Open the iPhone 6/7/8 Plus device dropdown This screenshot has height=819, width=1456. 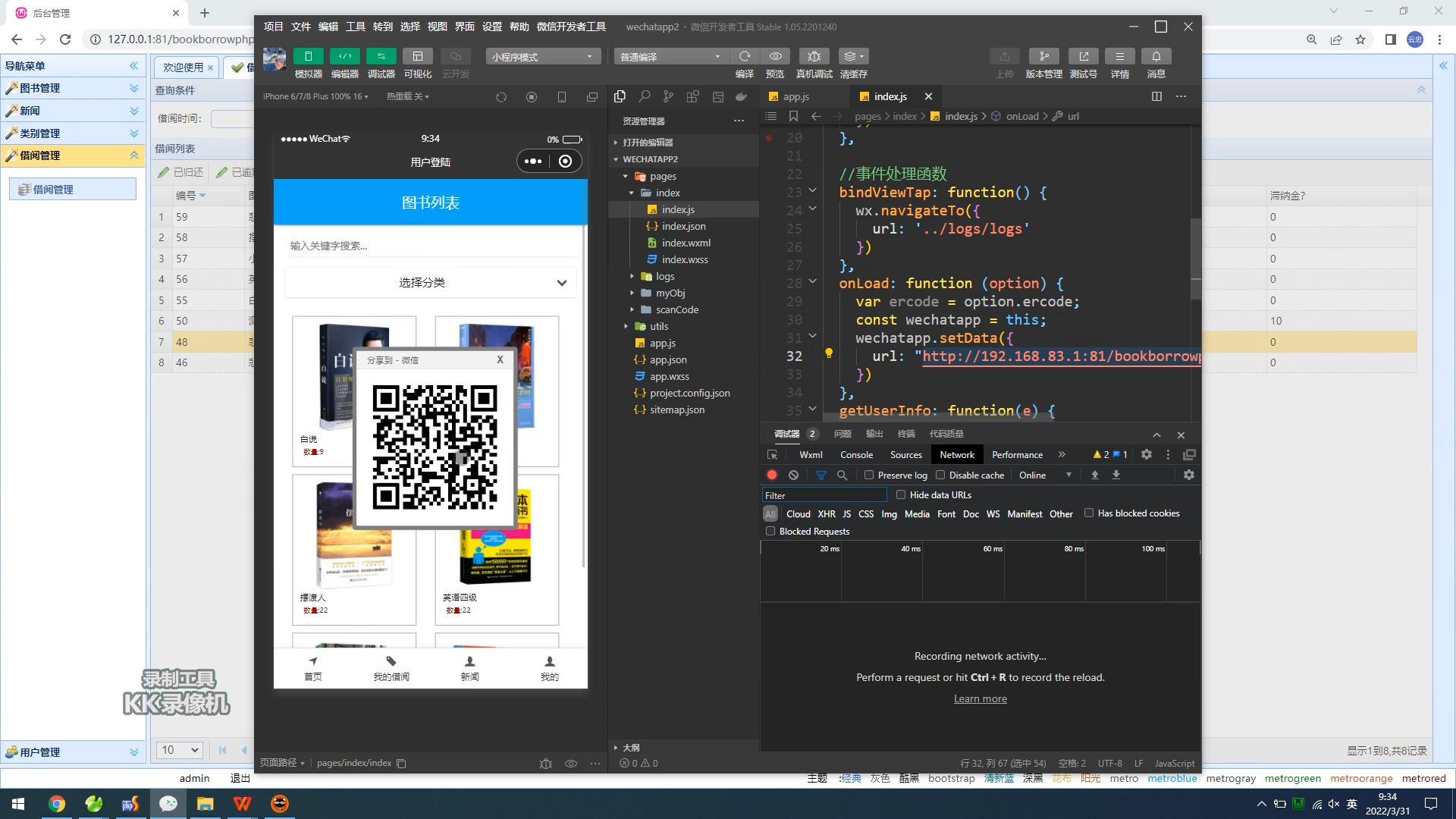tap(315, 96)
